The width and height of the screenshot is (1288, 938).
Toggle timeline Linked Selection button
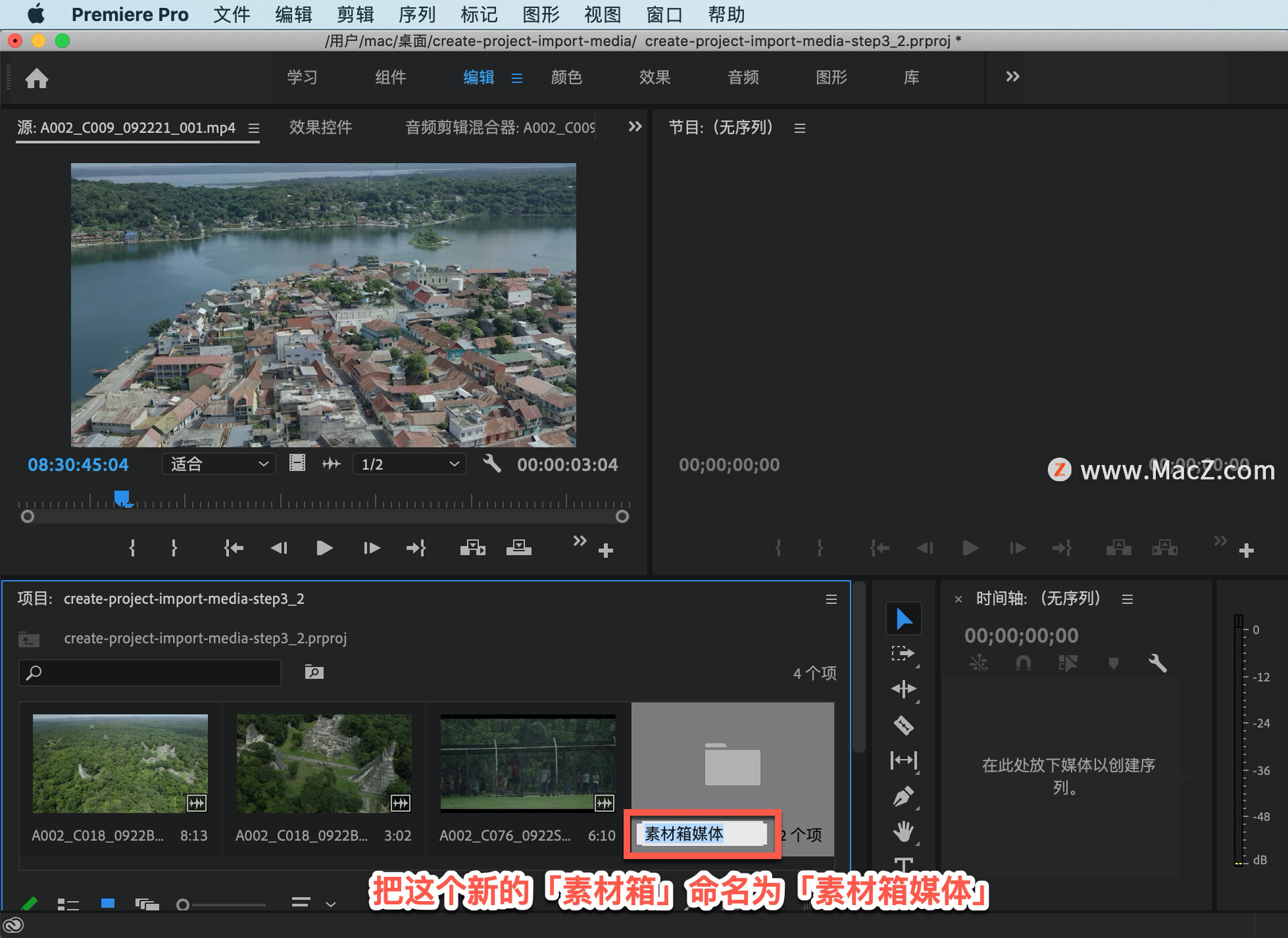1068,664
